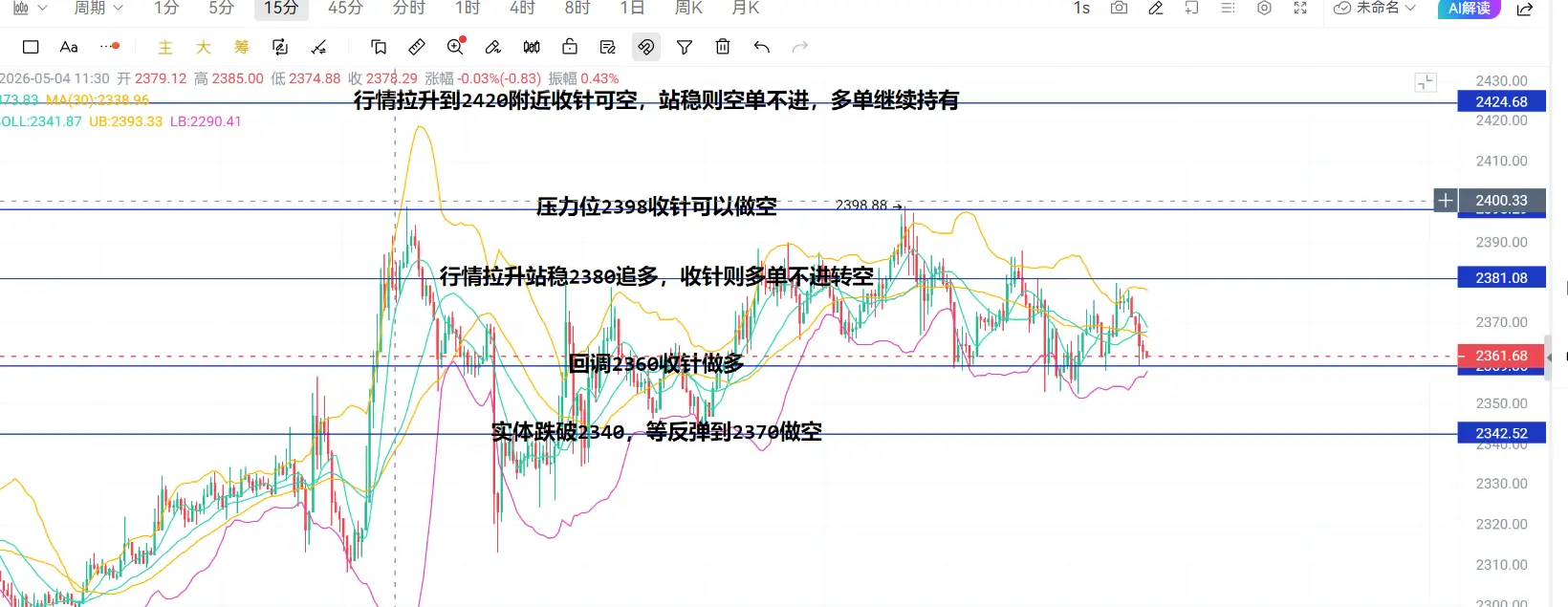Click the copy drawings icon
This screenshot has height=607, width=1568.
click(379, 47)
